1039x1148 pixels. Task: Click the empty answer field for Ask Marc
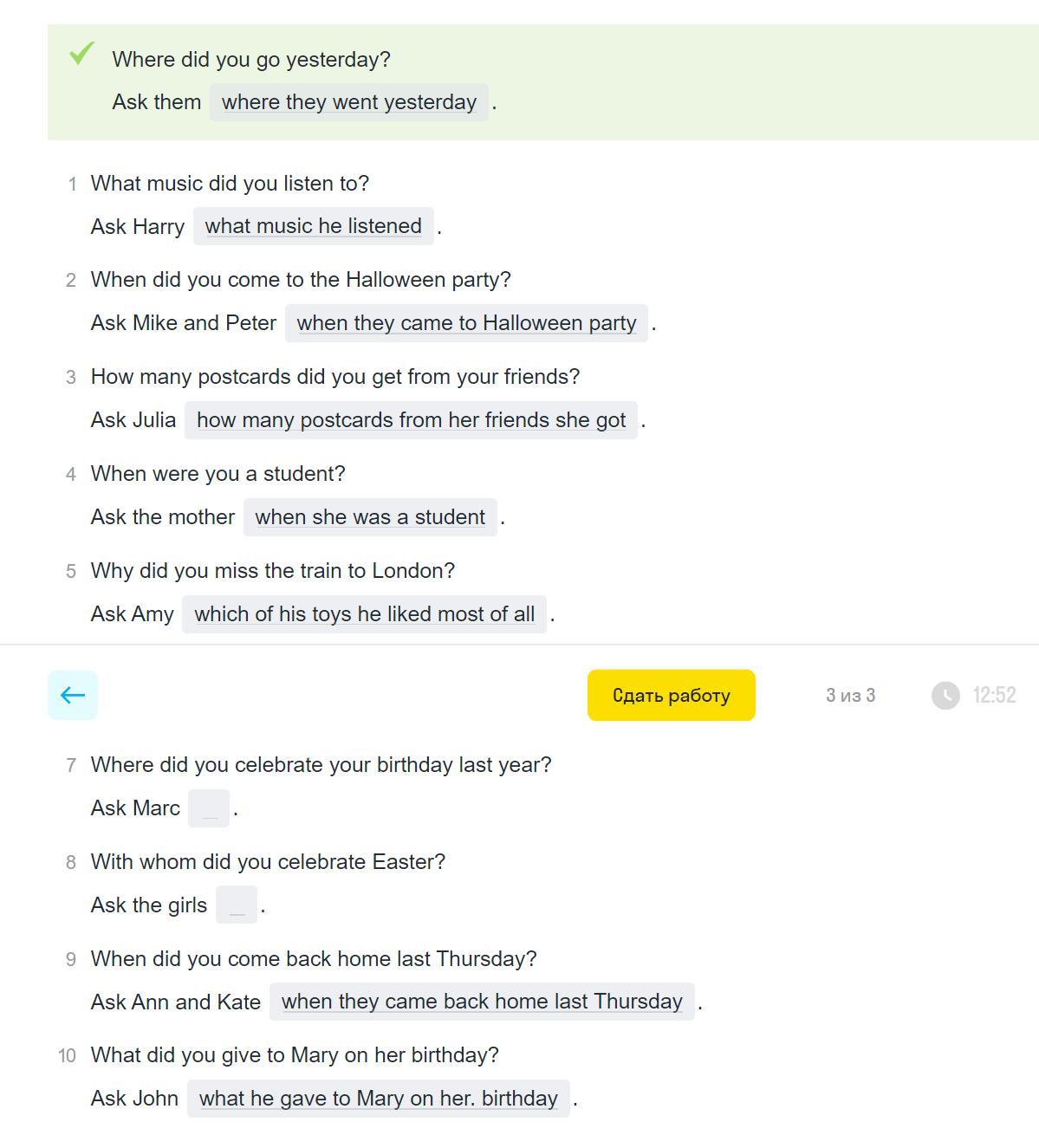coord(209,808)
